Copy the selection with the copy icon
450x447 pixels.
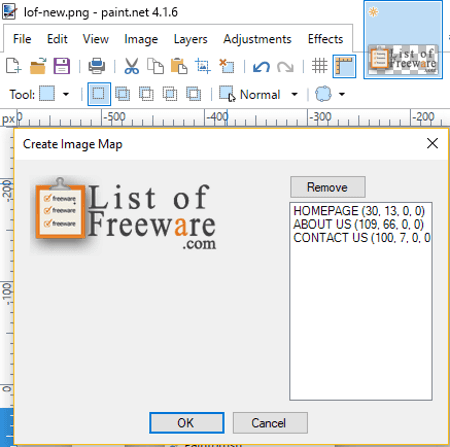tap(155, 66)
